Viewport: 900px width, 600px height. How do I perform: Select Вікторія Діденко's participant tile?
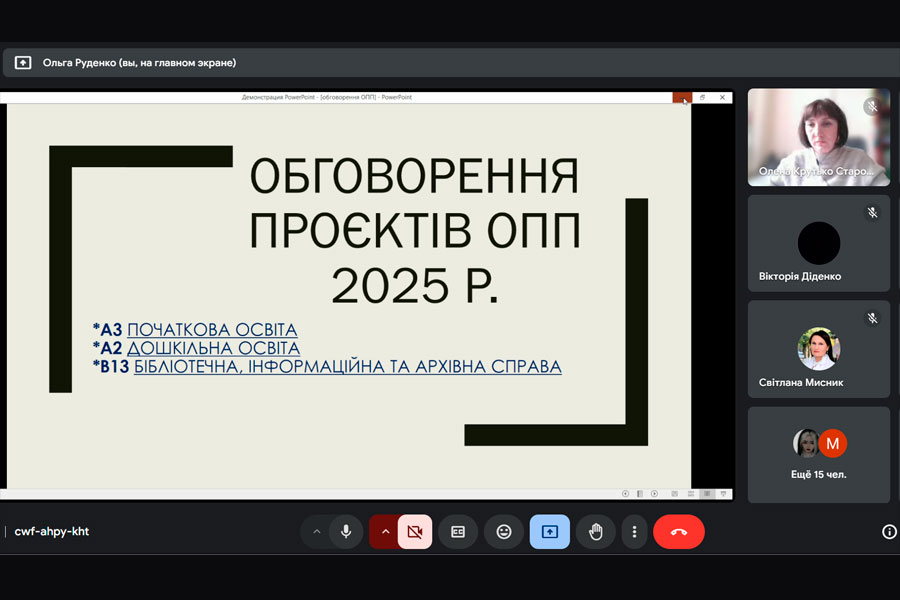pyautogui.click(x=818, y=243)
